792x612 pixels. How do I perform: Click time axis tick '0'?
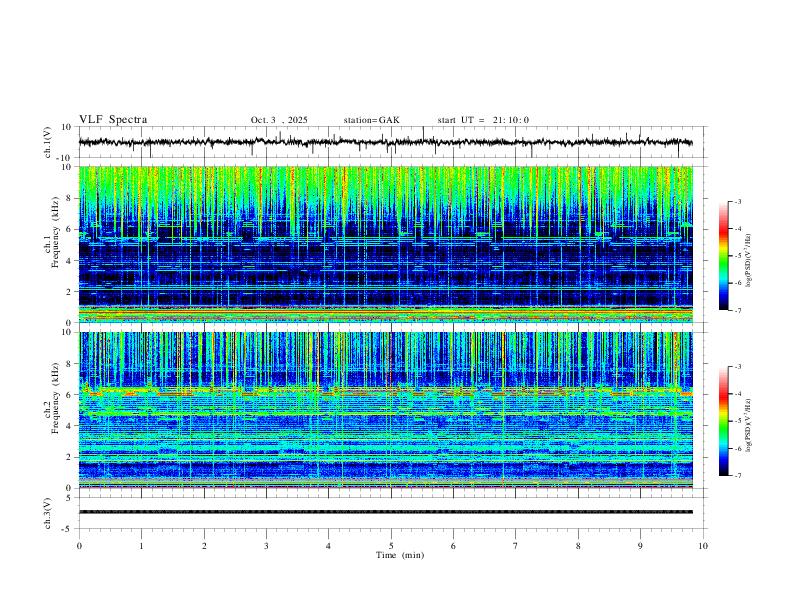pyautogui.click(x=79, y=546)
